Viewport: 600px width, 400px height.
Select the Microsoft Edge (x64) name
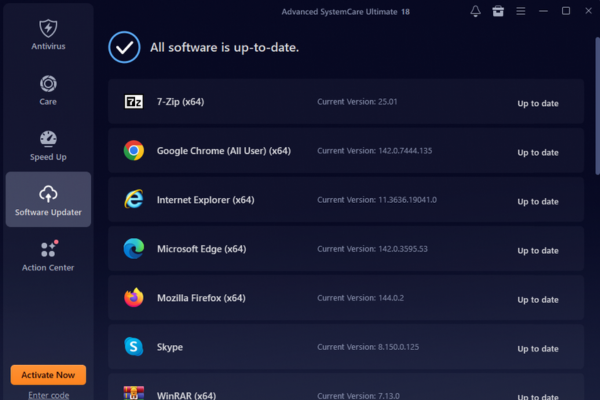coord(201,249)
